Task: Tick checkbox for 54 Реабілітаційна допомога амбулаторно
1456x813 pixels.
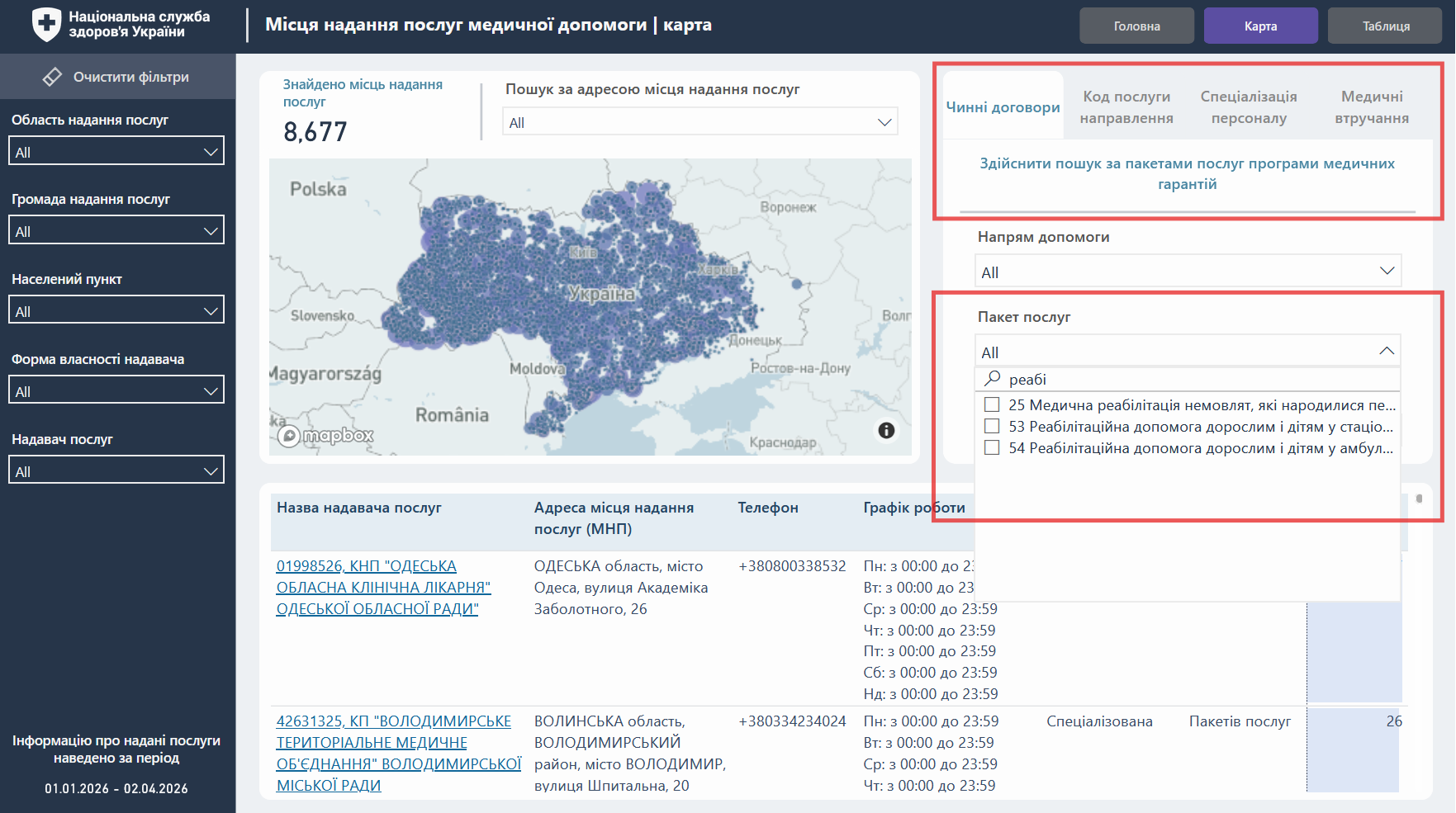Action: pos(992,447)
